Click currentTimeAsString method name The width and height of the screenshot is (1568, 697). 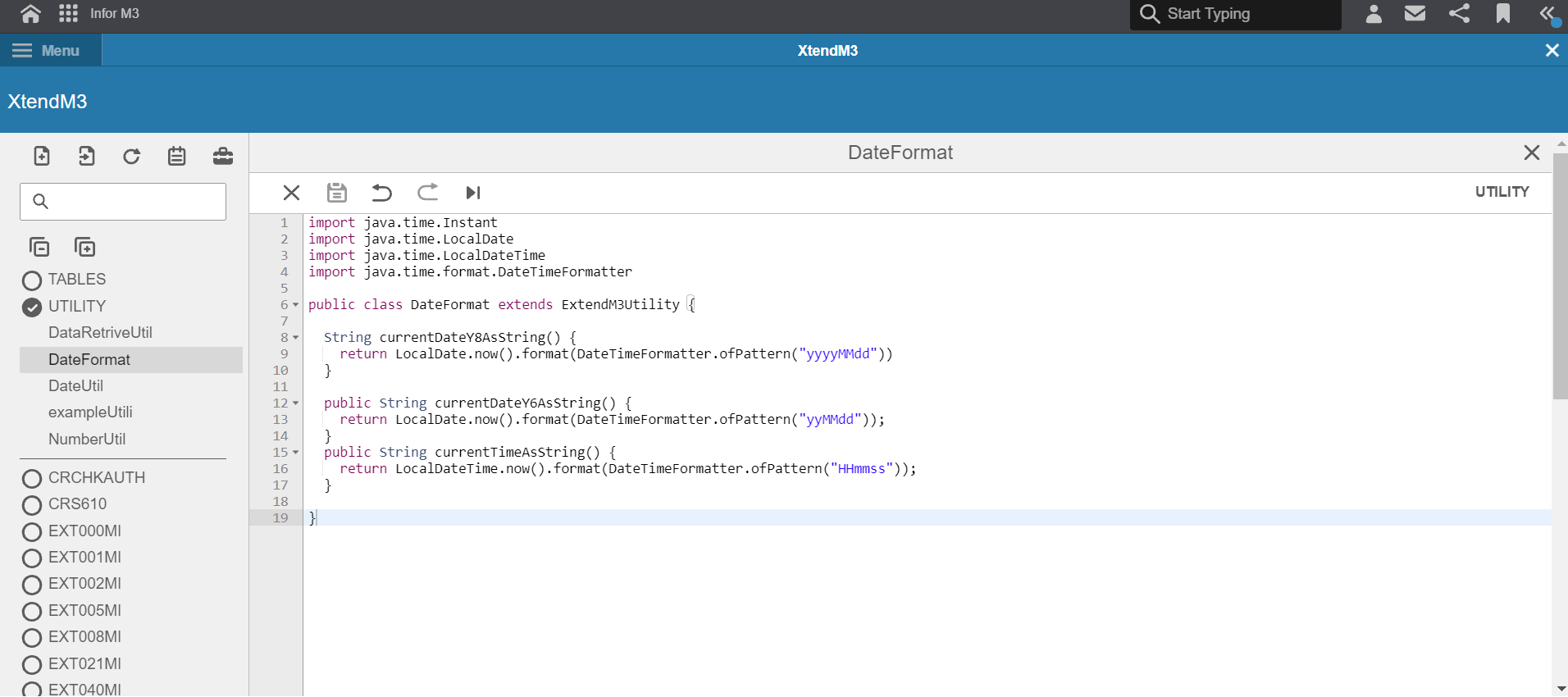[x=509, y=453]
